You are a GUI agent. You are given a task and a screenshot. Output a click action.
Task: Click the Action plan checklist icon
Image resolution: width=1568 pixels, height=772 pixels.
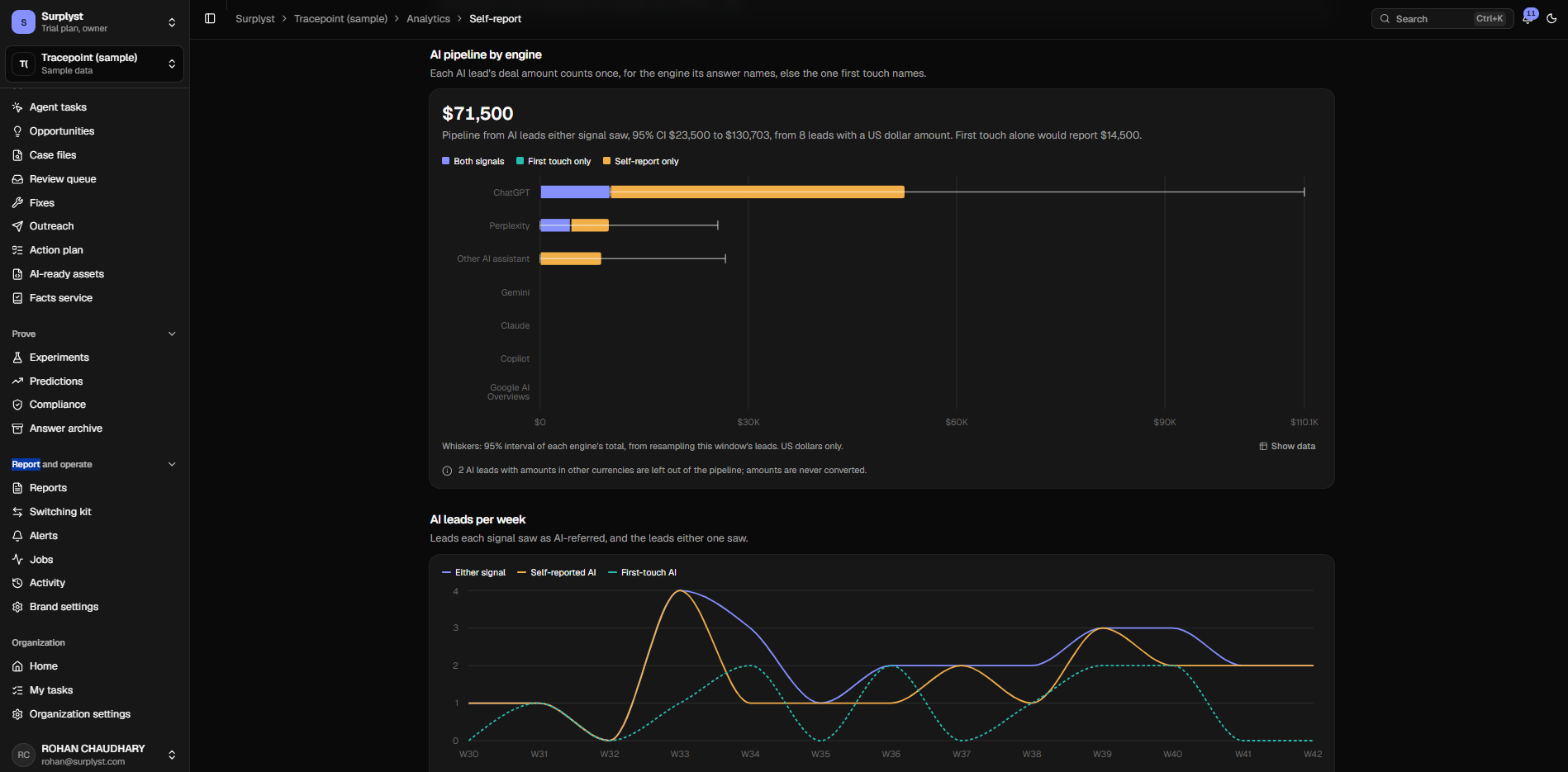pos(17,250)
